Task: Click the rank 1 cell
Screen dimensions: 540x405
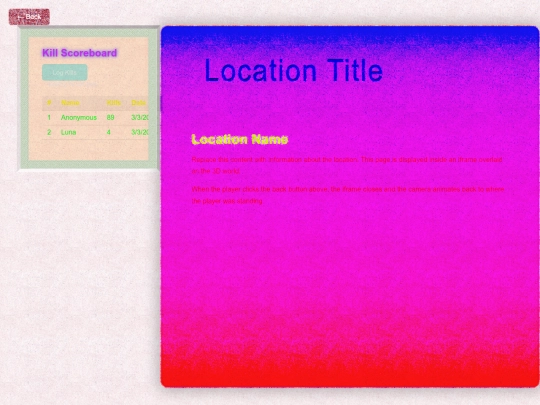Action: pos(49,117)
